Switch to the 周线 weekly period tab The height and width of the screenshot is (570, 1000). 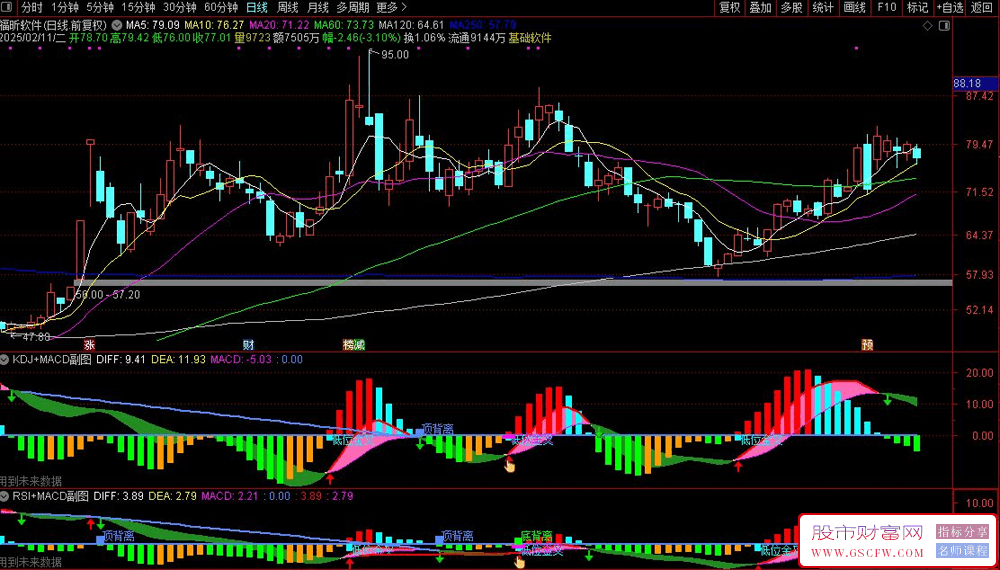288,7
